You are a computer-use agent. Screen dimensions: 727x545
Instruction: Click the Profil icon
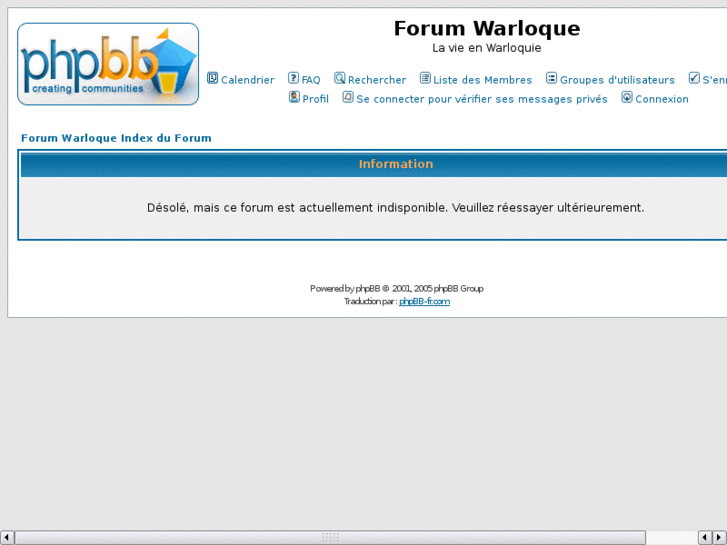(x=294, y=97)
